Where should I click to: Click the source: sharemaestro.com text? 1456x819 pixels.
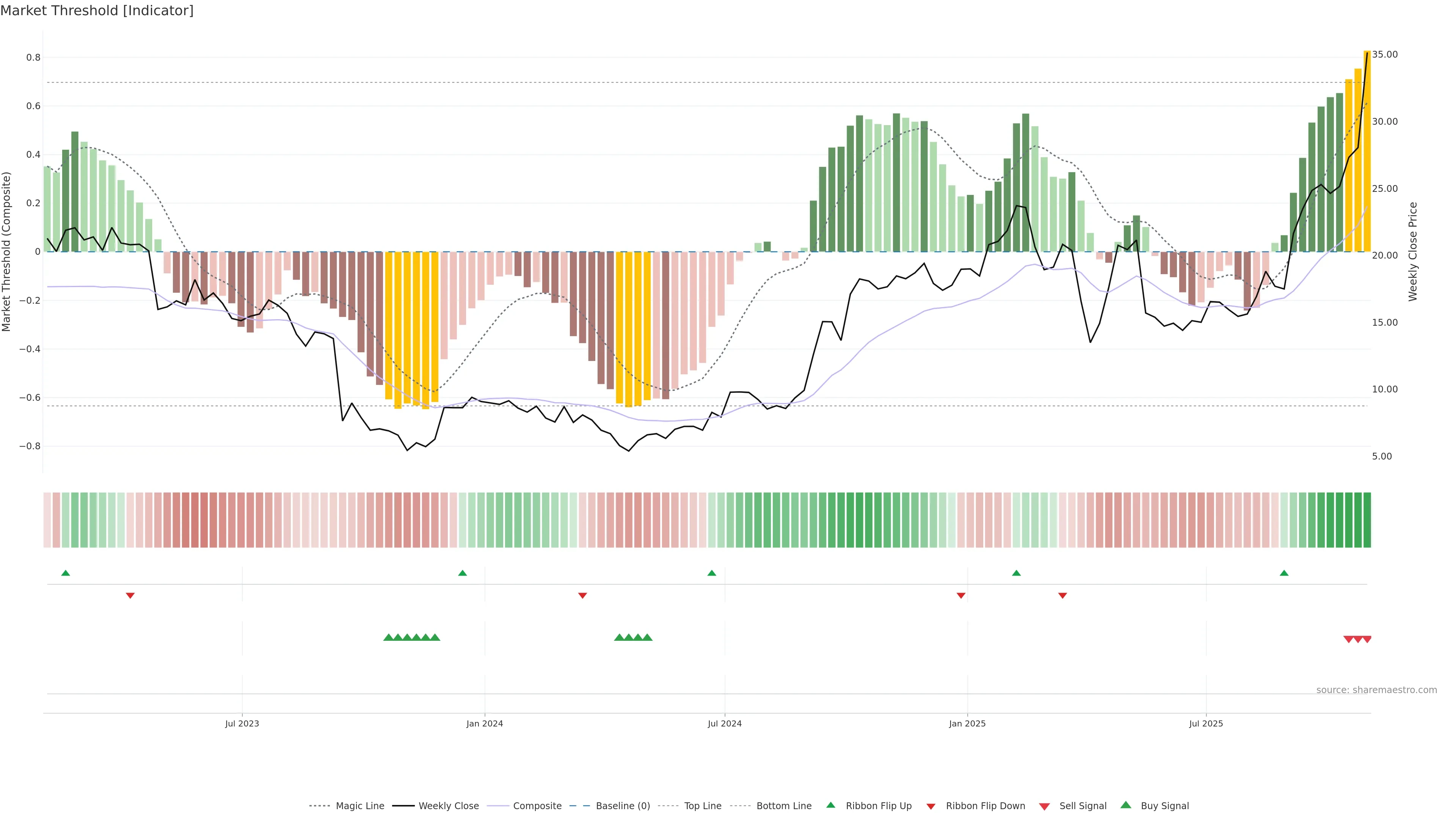click(1376, 690)
